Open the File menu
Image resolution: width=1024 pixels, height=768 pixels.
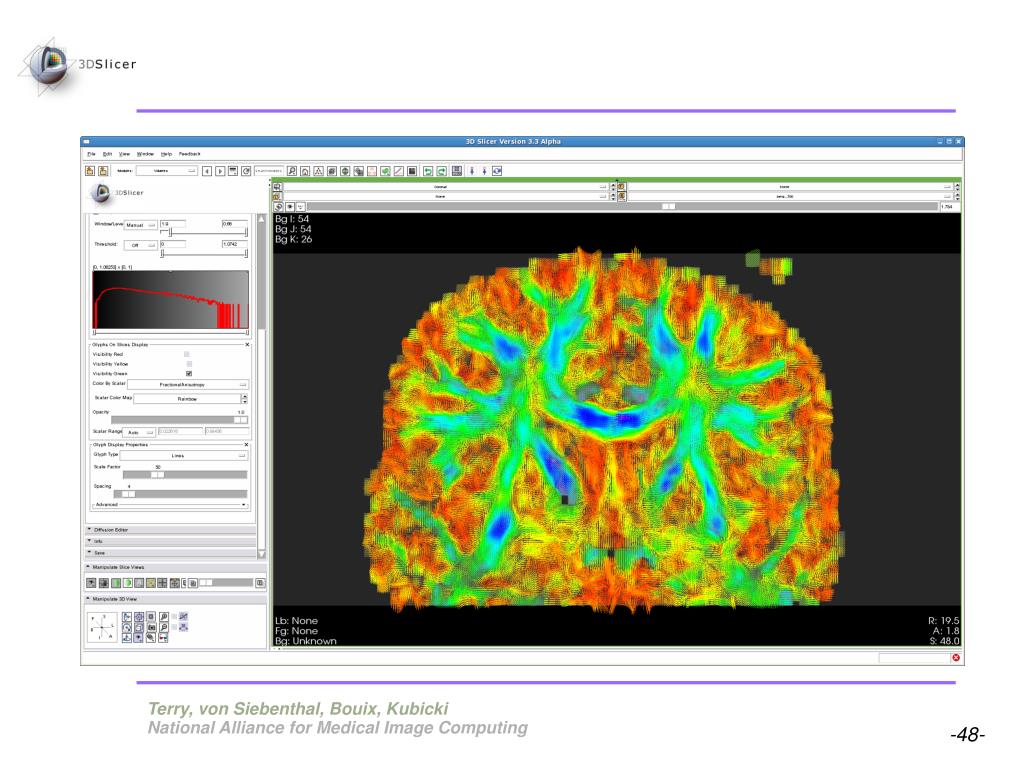click(x=91, y=154)
